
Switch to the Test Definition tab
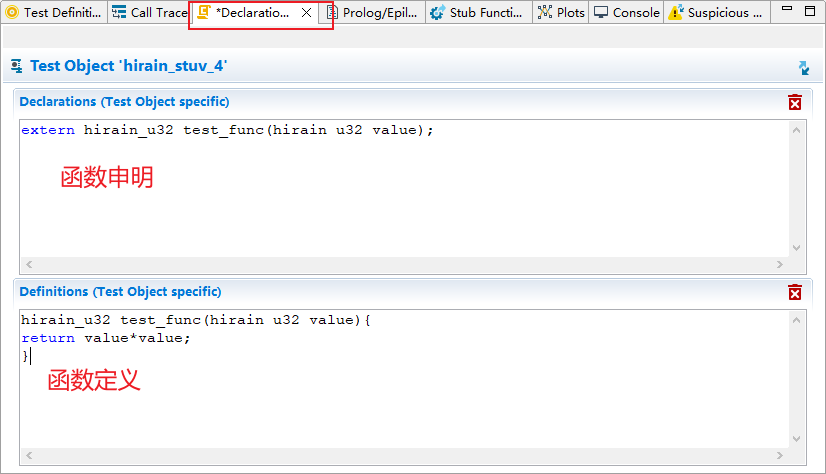coord(54,12)
